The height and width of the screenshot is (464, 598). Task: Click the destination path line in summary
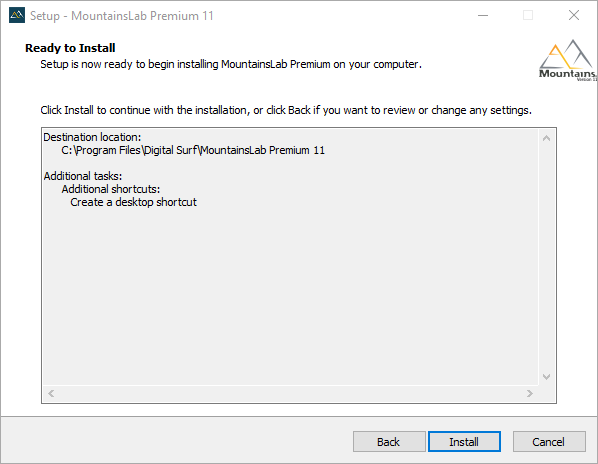tap(193, 150)
